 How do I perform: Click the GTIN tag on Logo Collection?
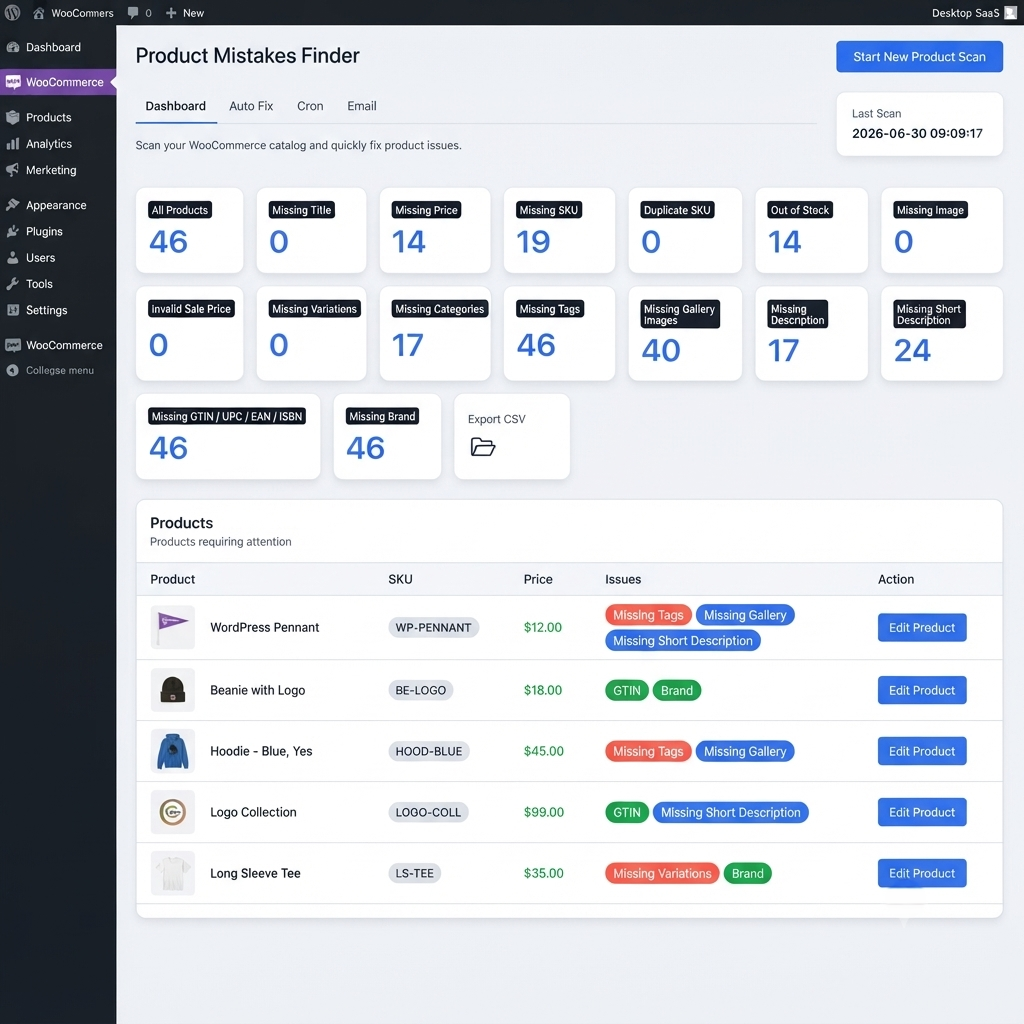click(x=626, y=812)
